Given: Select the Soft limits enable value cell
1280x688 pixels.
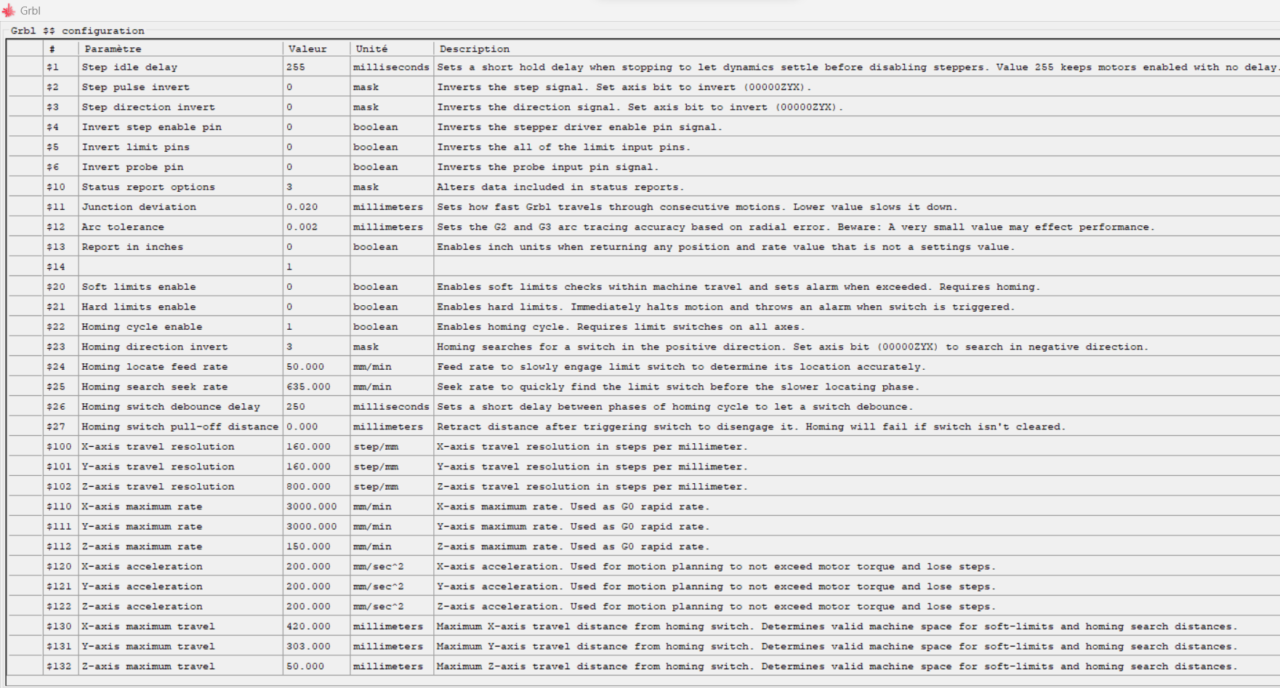Looking at the screenshot, I should 316,287.
